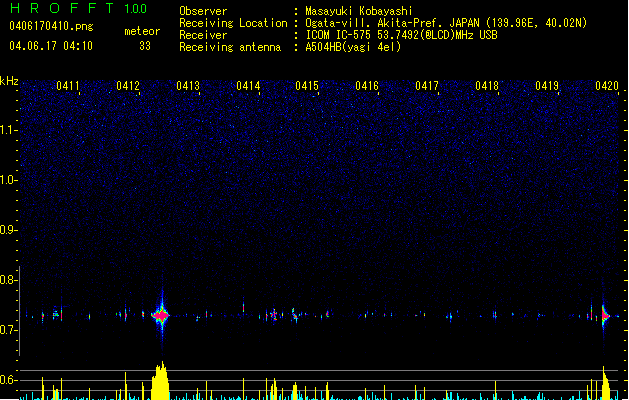Click the antenna value A504HB(yagi 4el)

coord(353,47)
